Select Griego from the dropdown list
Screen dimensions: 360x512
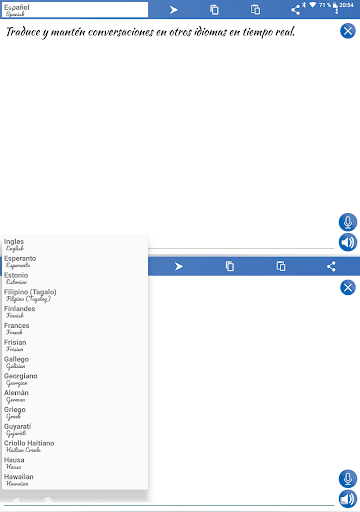coord(75,413)
